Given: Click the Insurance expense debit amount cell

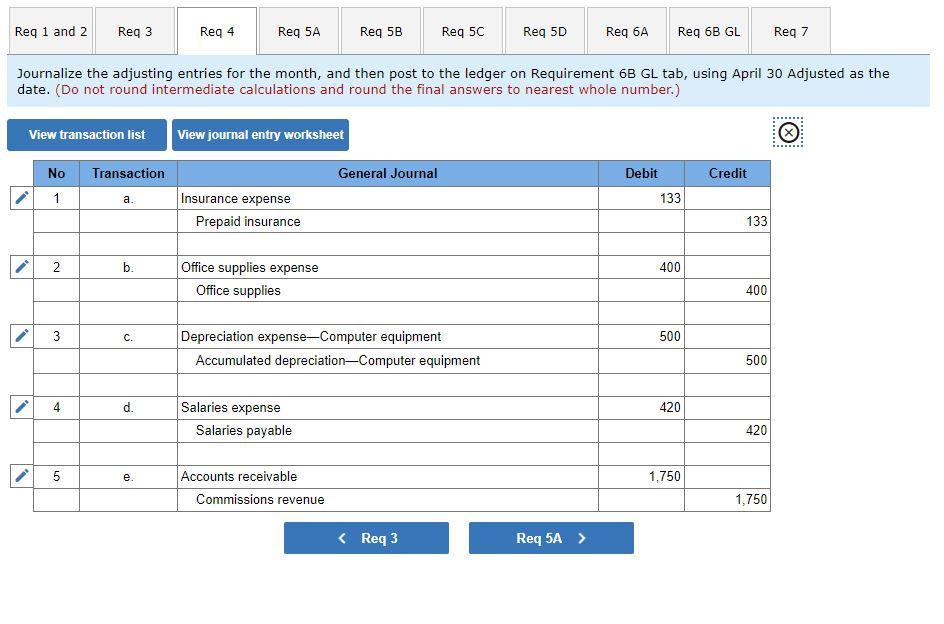Looking at the screenshot, I should point(641,198).
